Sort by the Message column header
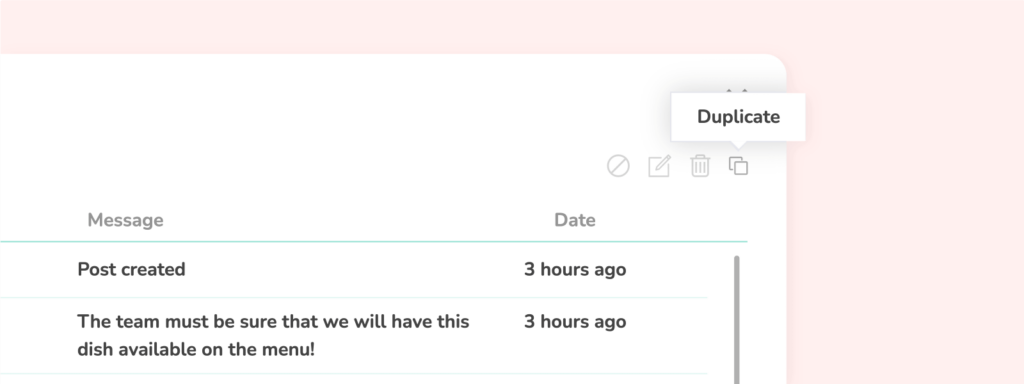The image size is (1024, 384). pos(125,220)
